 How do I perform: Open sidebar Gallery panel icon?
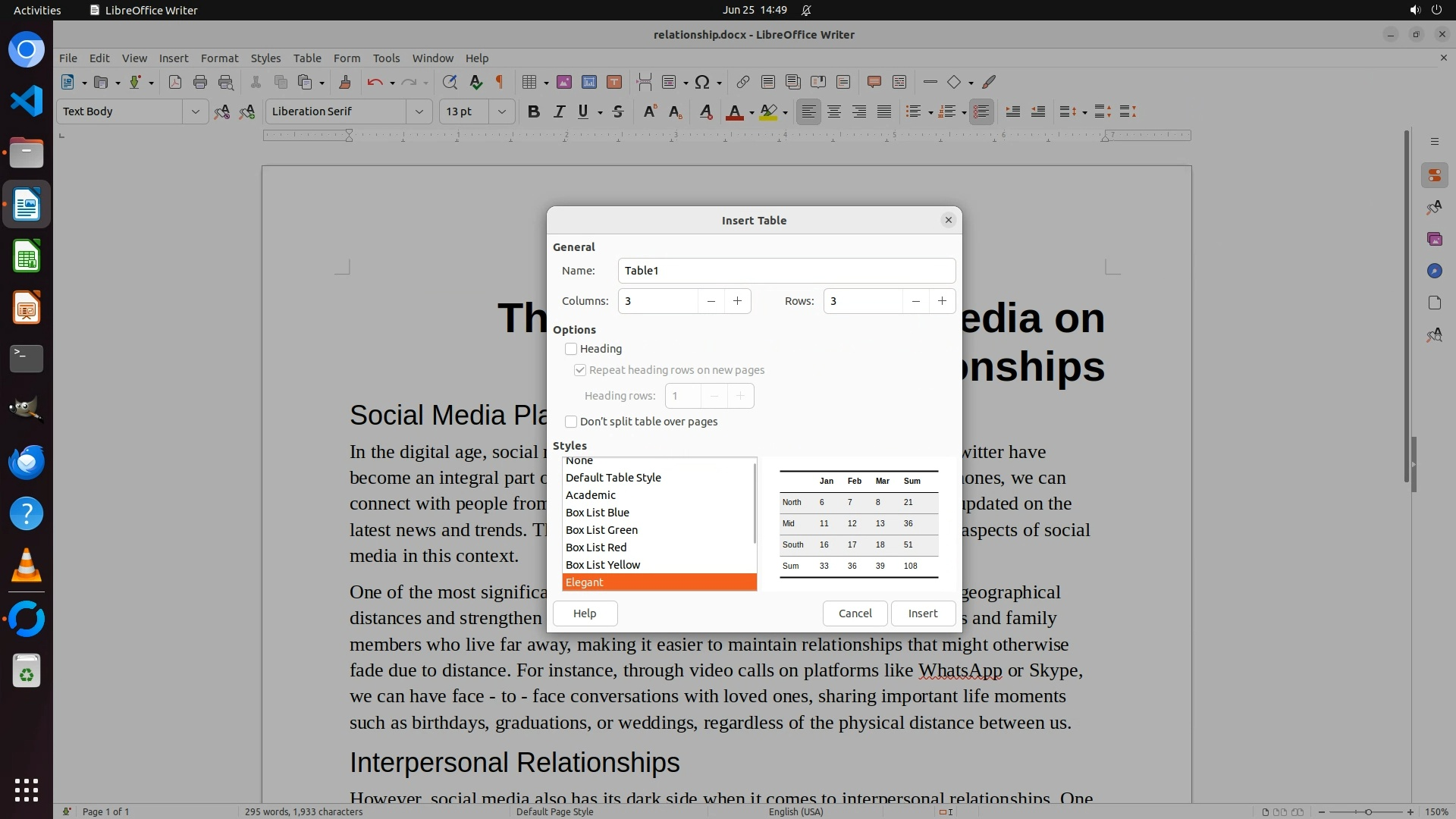pos(1434,239)
